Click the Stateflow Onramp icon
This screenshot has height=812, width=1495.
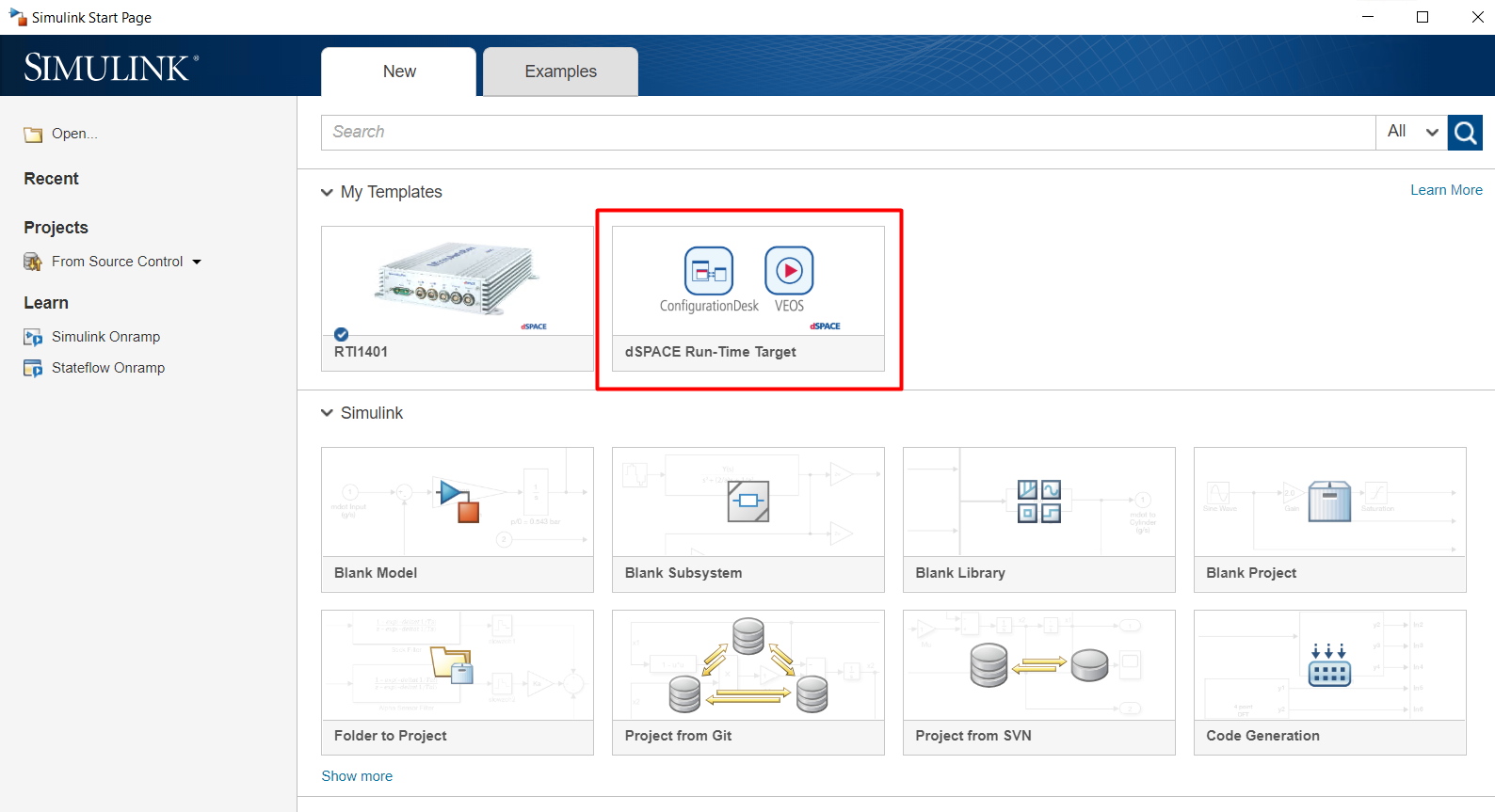[33, 368]
